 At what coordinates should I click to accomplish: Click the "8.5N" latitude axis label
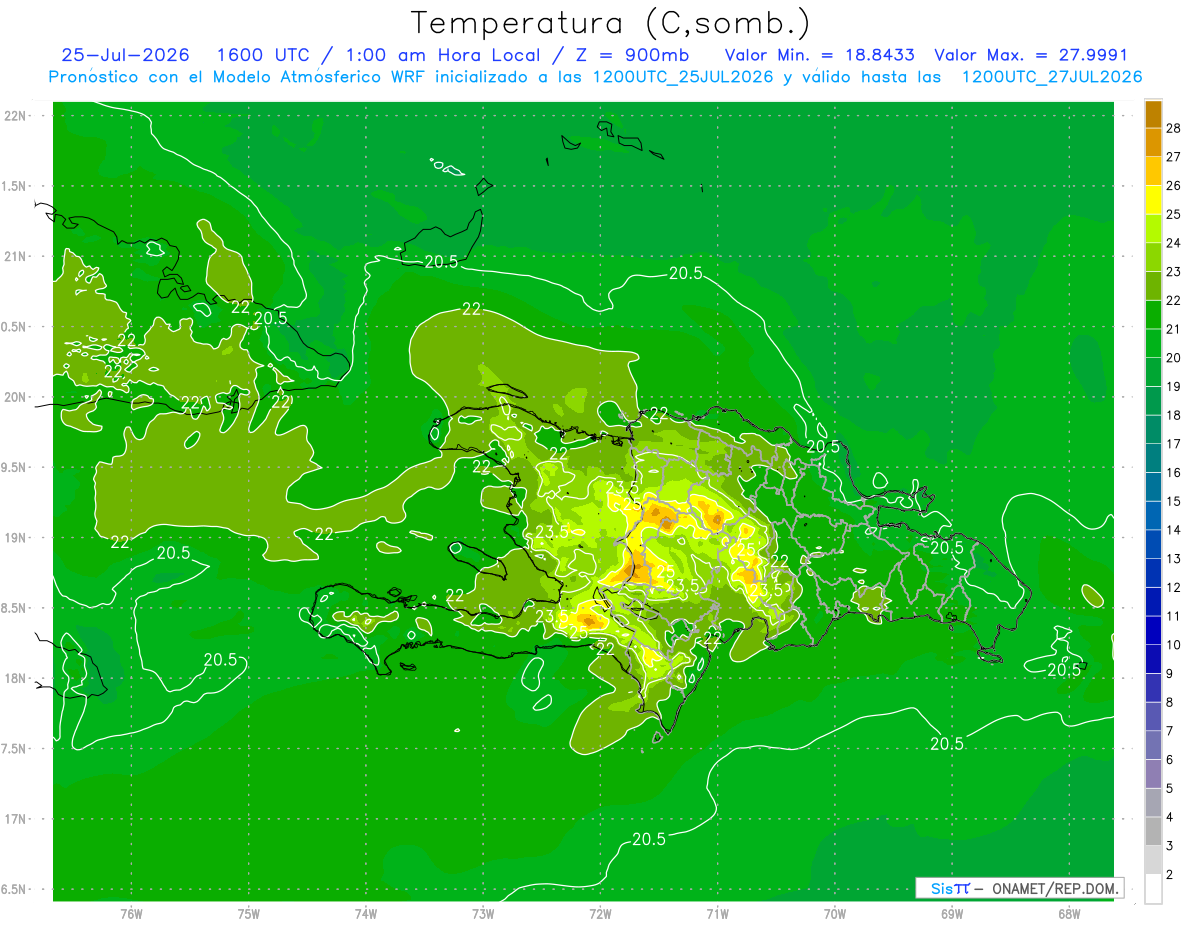tap(14, 608)
